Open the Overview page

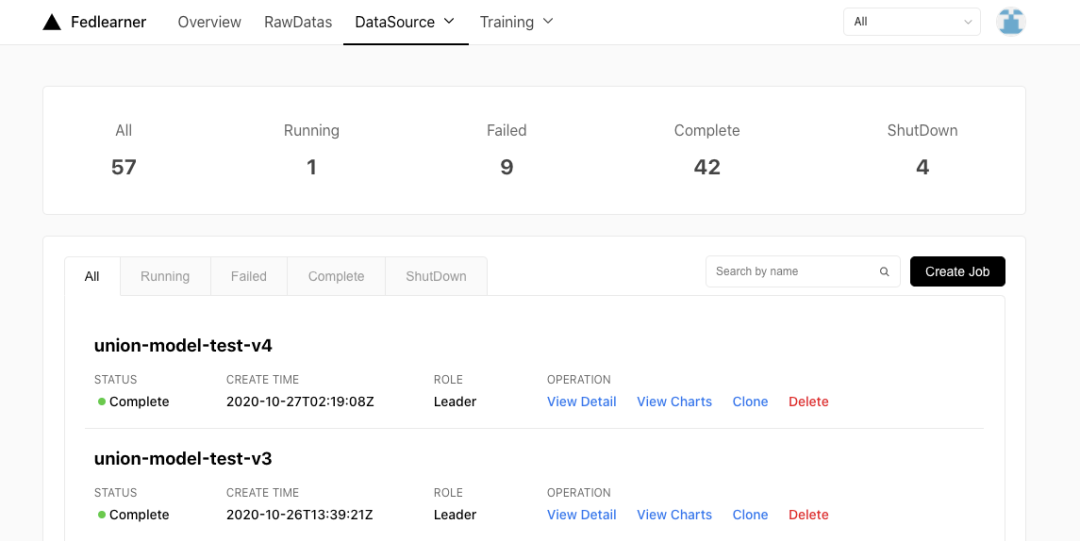coord(209,22)
